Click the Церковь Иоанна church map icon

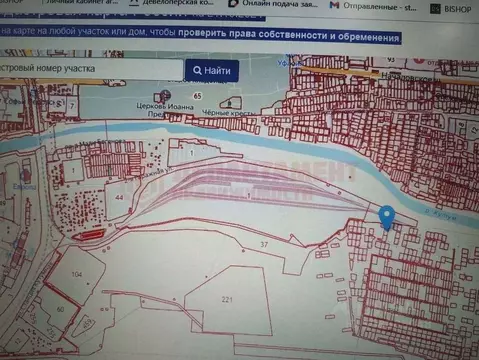coord(165,96)
